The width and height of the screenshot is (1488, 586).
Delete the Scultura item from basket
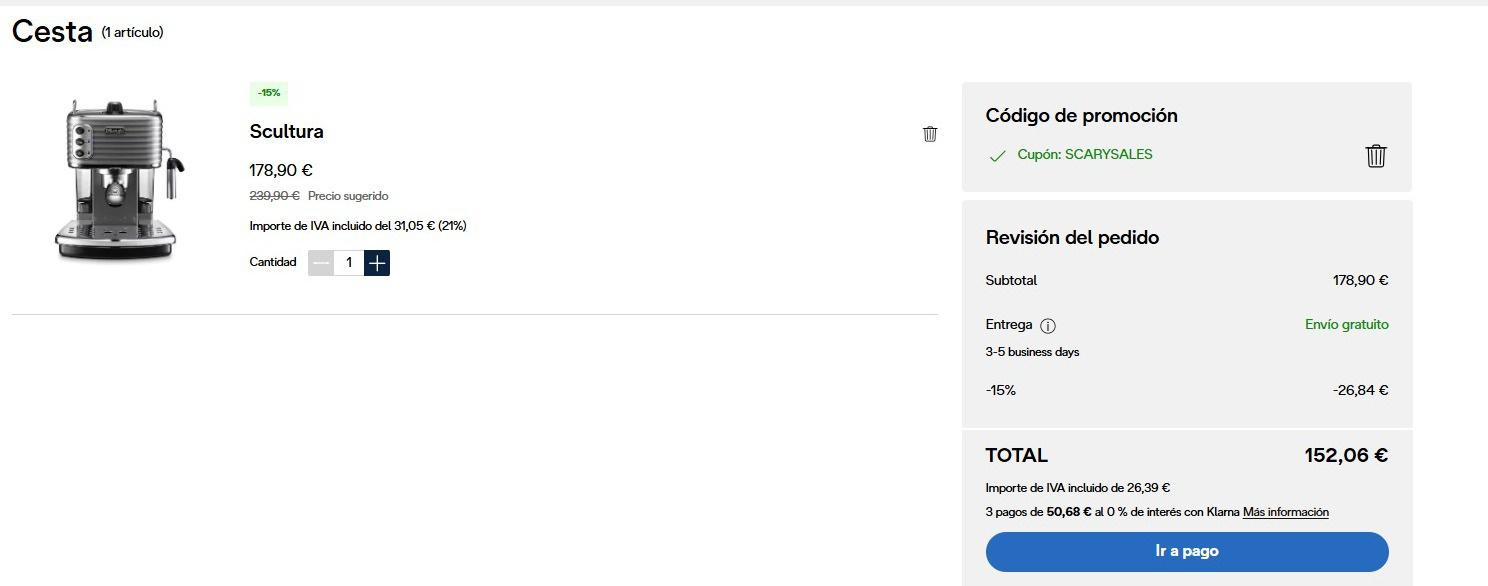click(930, 134)
